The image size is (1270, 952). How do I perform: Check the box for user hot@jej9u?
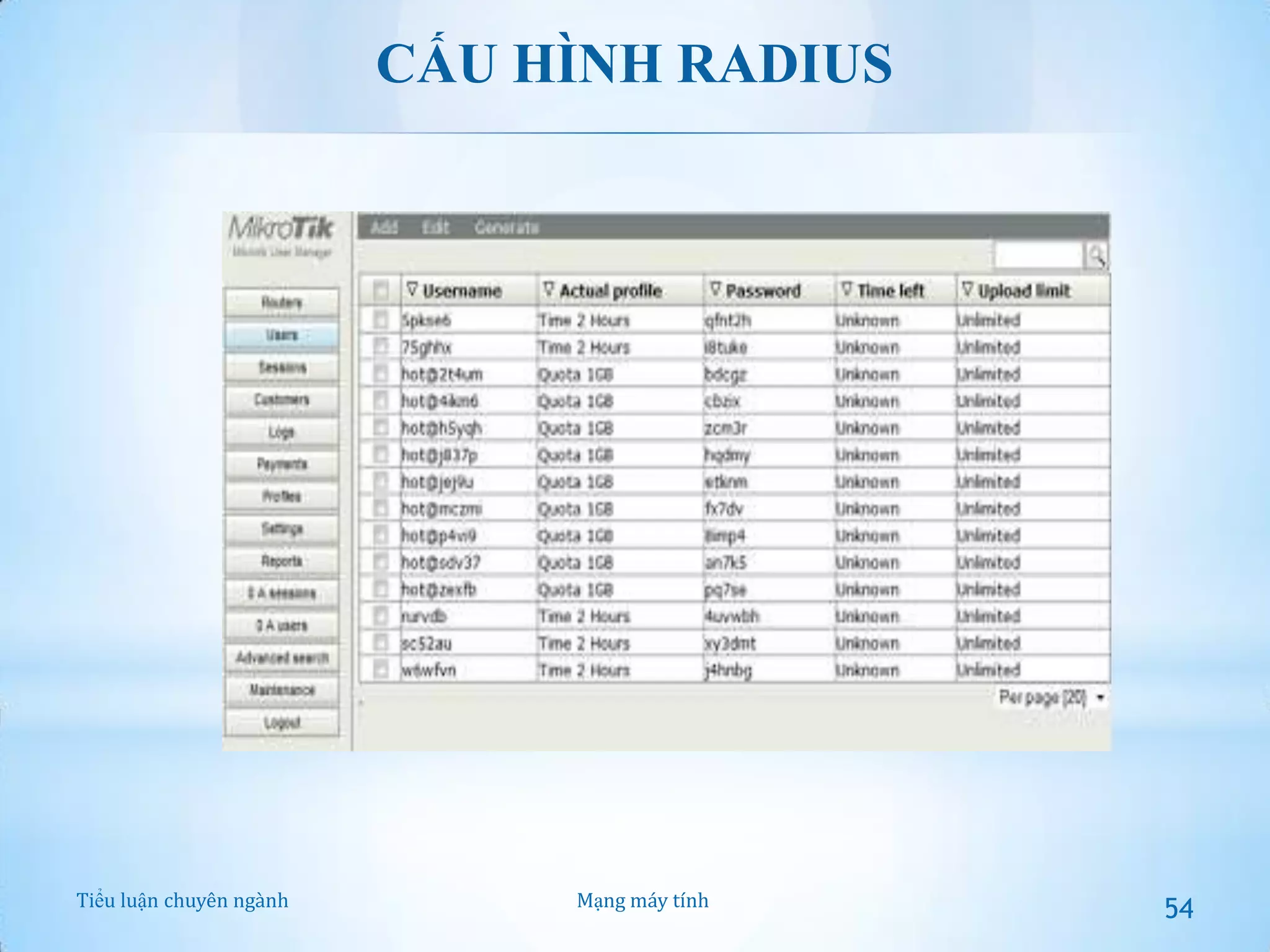[381, 482]
